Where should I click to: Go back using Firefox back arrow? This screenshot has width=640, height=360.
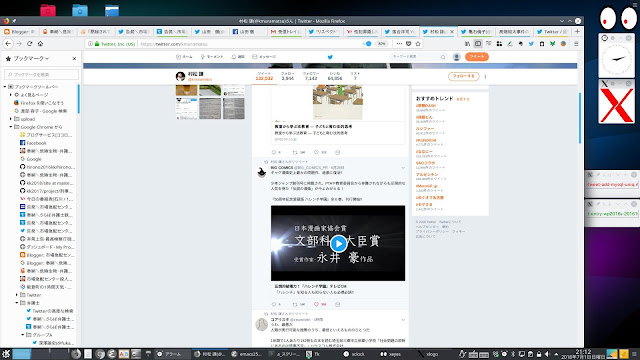pos(8,44)
